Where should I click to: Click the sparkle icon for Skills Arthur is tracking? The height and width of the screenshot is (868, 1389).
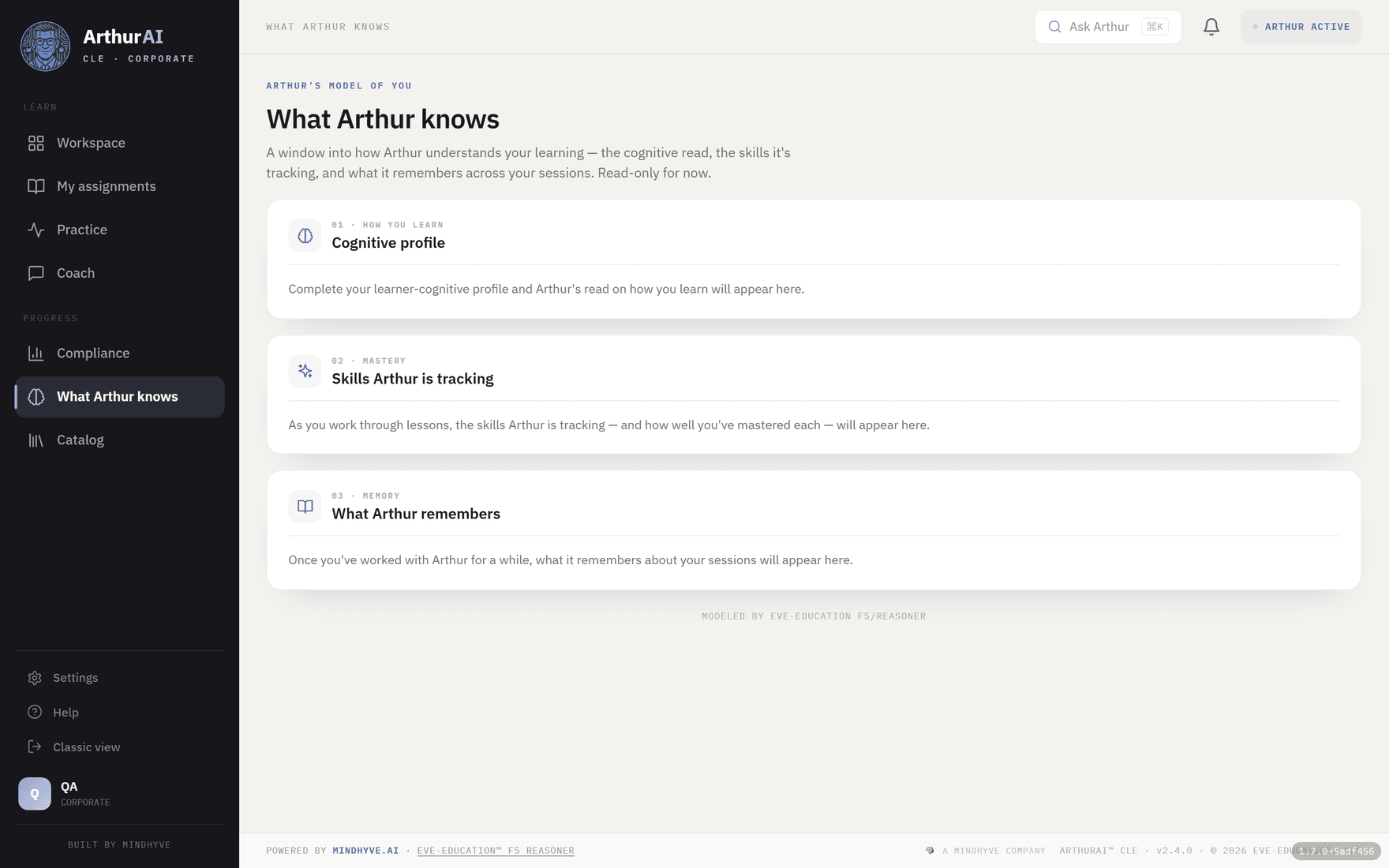[x=305, y=372]
